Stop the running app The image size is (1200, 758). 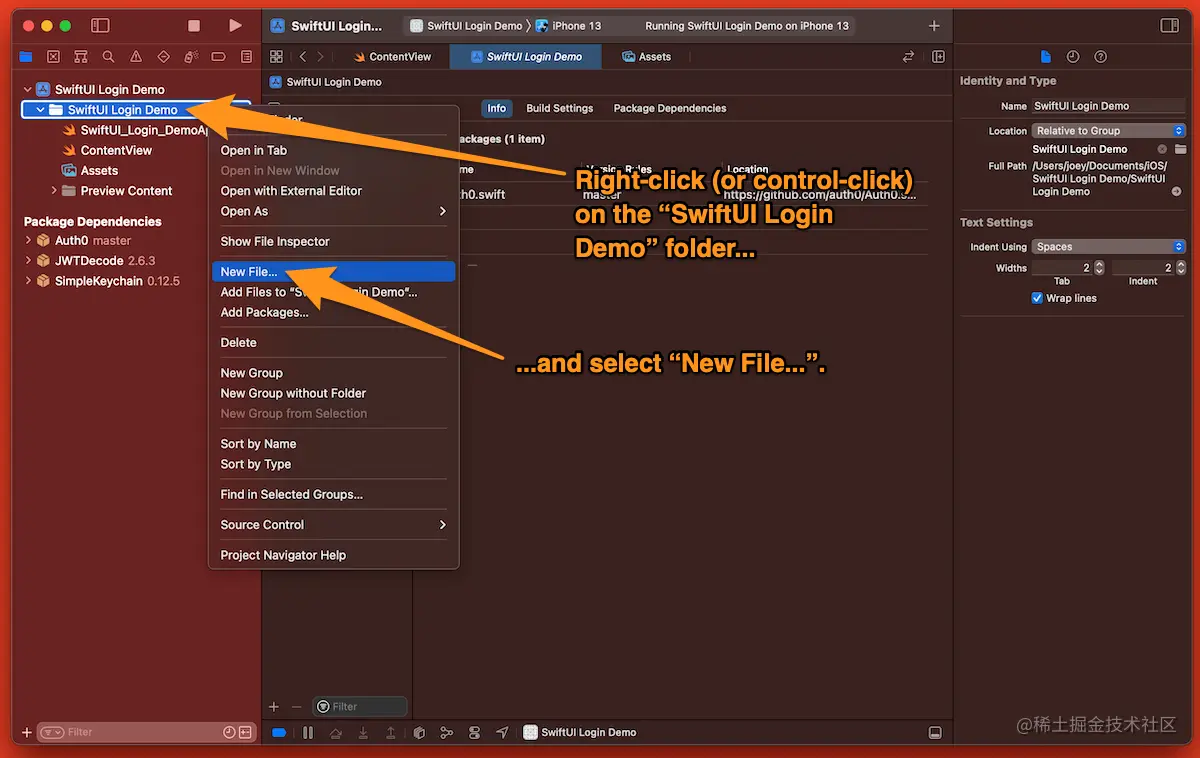(194, 25)
